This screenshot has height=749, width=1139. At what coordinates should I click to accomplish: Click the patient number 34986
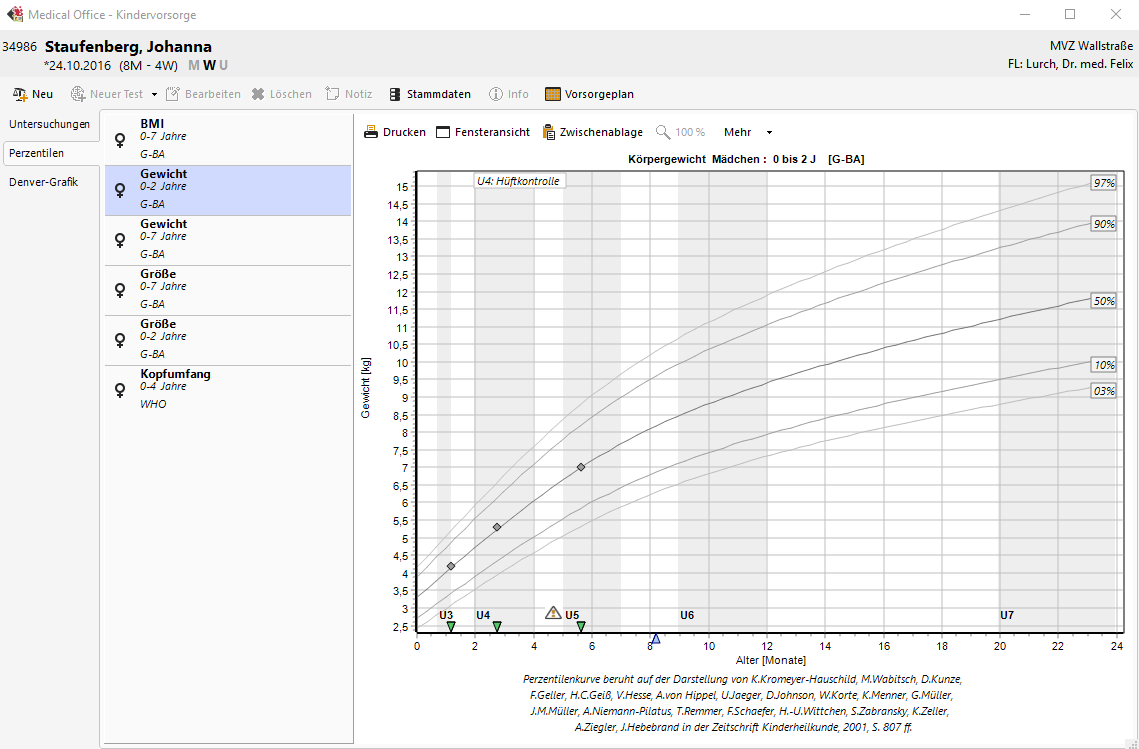pos(20,47)
